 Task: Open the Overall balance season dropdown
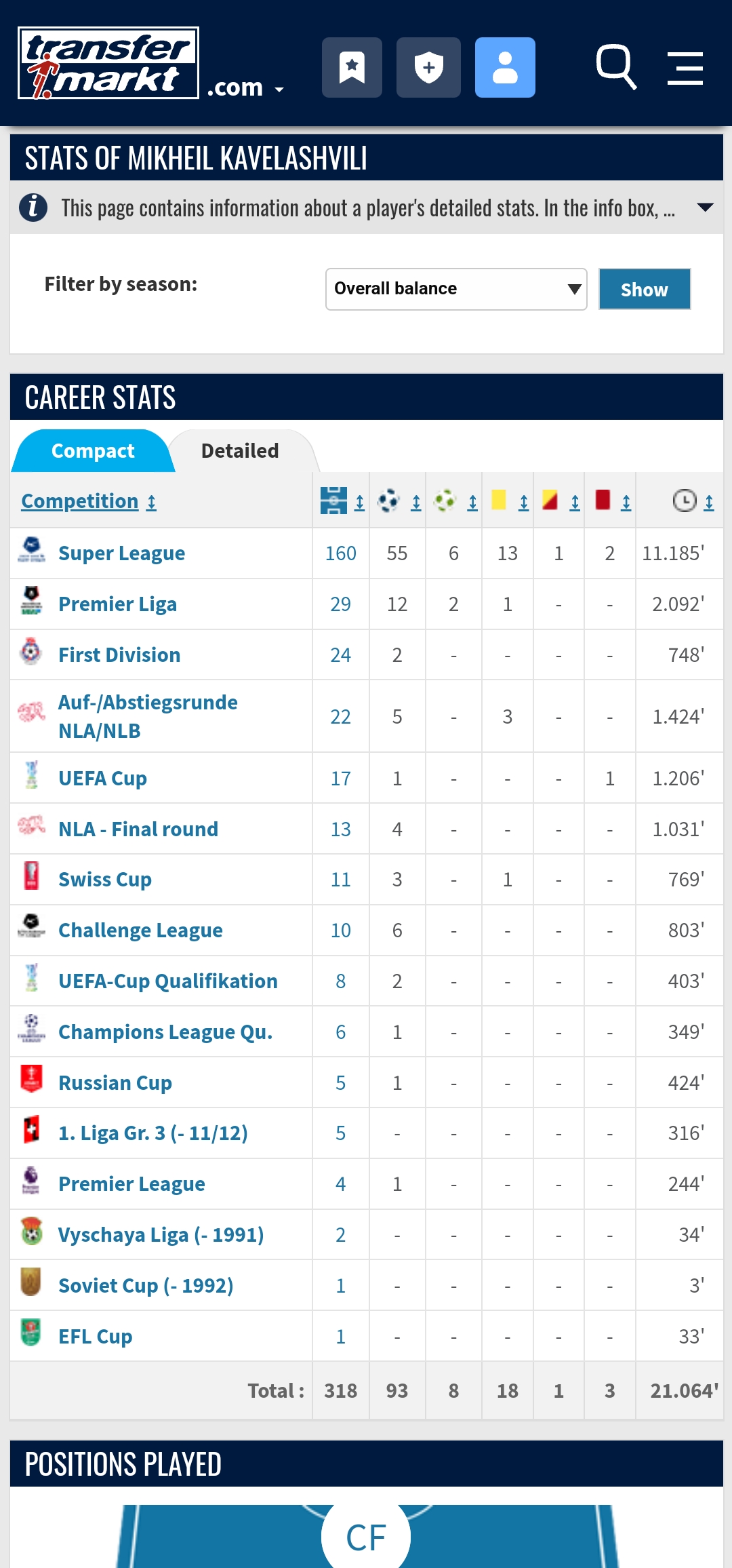[456, 289]
